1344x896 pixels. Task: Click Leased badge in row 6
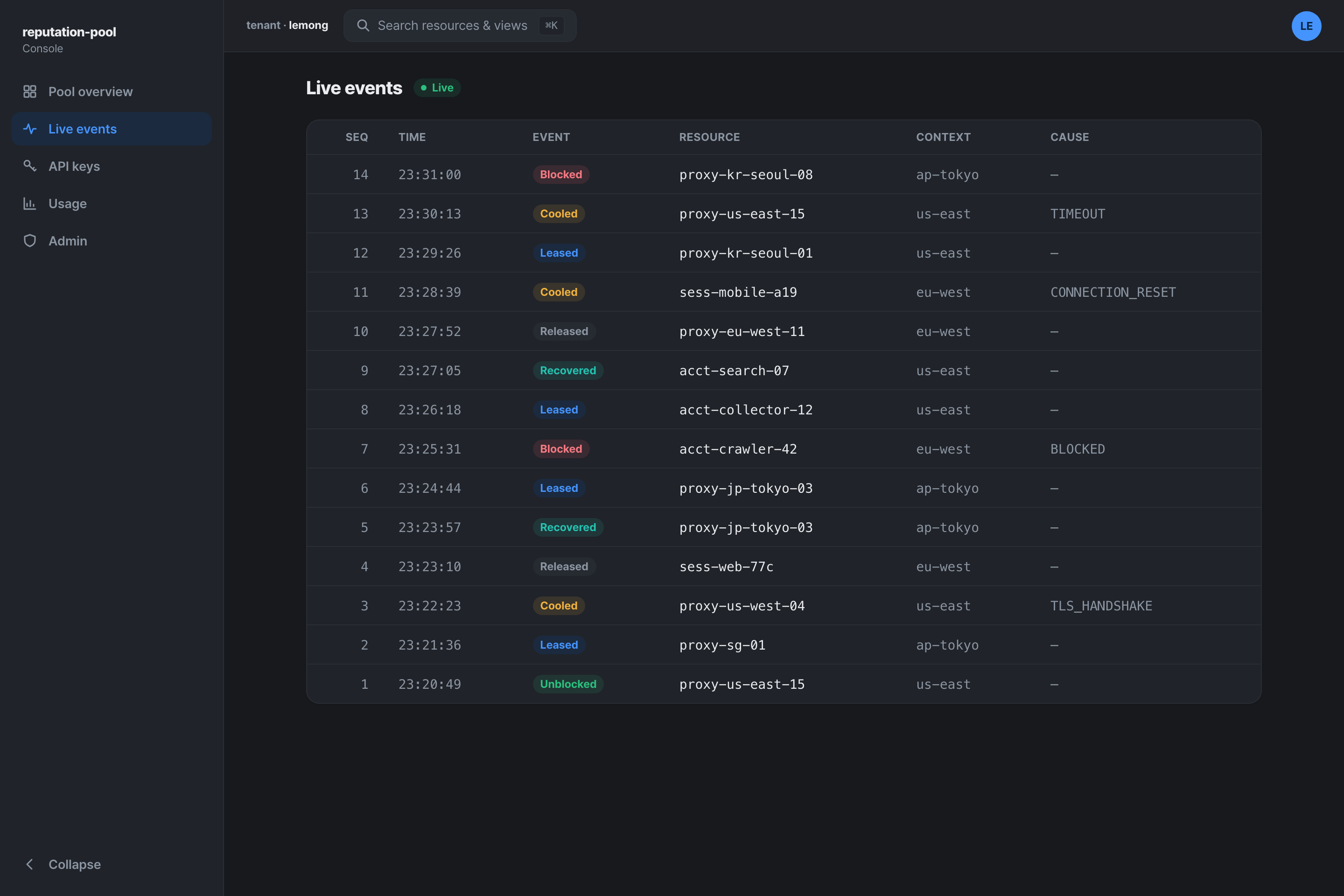point(559,488)
